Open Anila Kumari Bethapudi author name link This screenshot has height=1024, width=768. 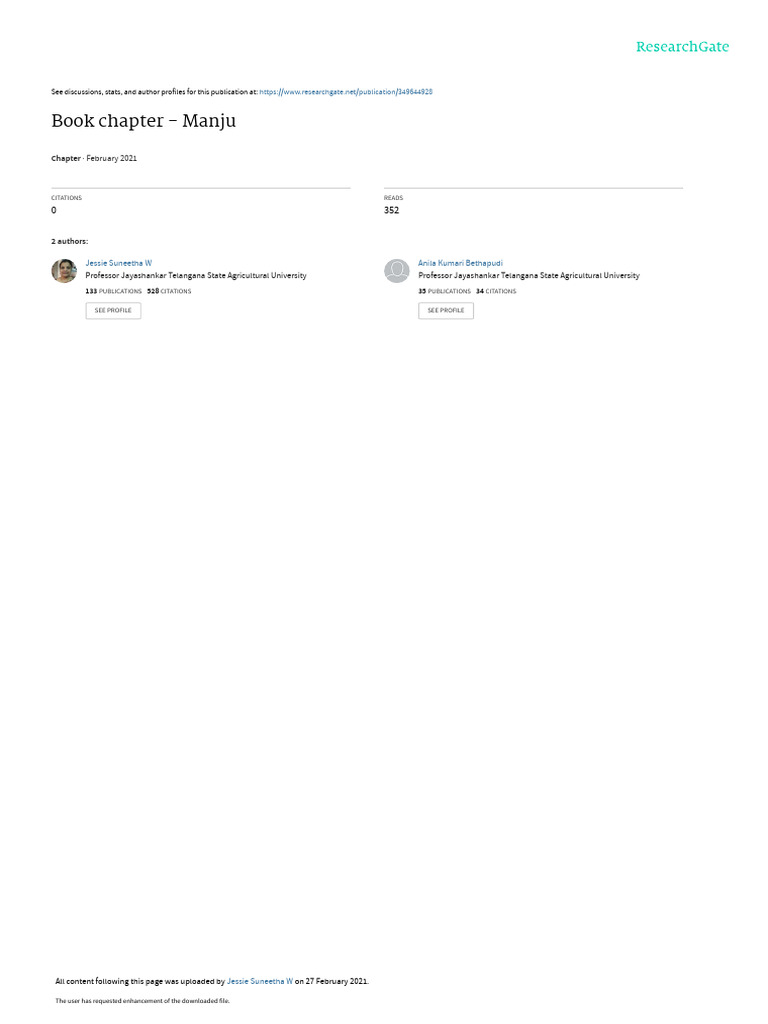[460, 263]
